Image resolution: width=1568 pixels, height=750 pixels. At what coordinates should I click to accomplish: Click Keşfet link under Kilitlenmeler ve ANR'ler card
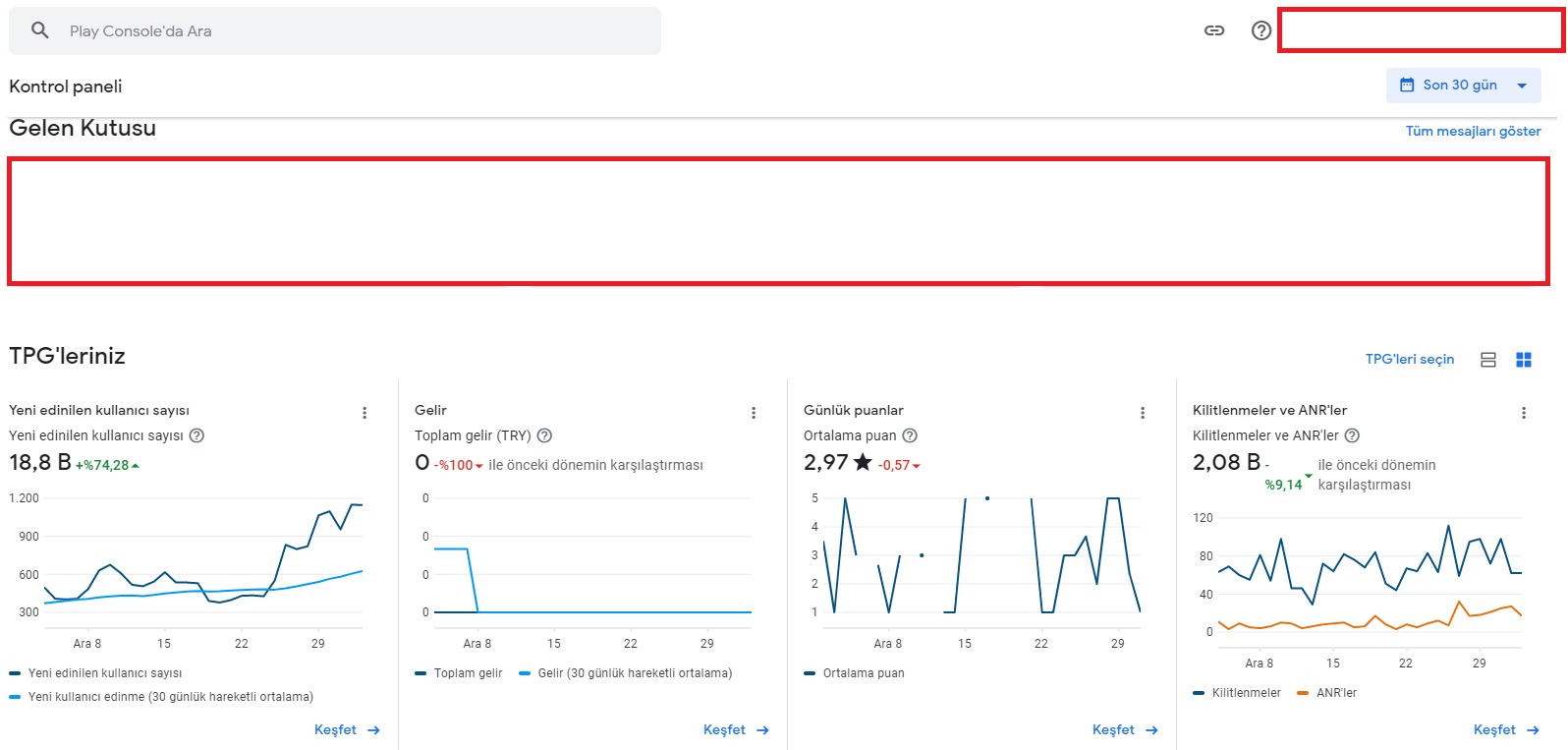[x=1506, y=729]
